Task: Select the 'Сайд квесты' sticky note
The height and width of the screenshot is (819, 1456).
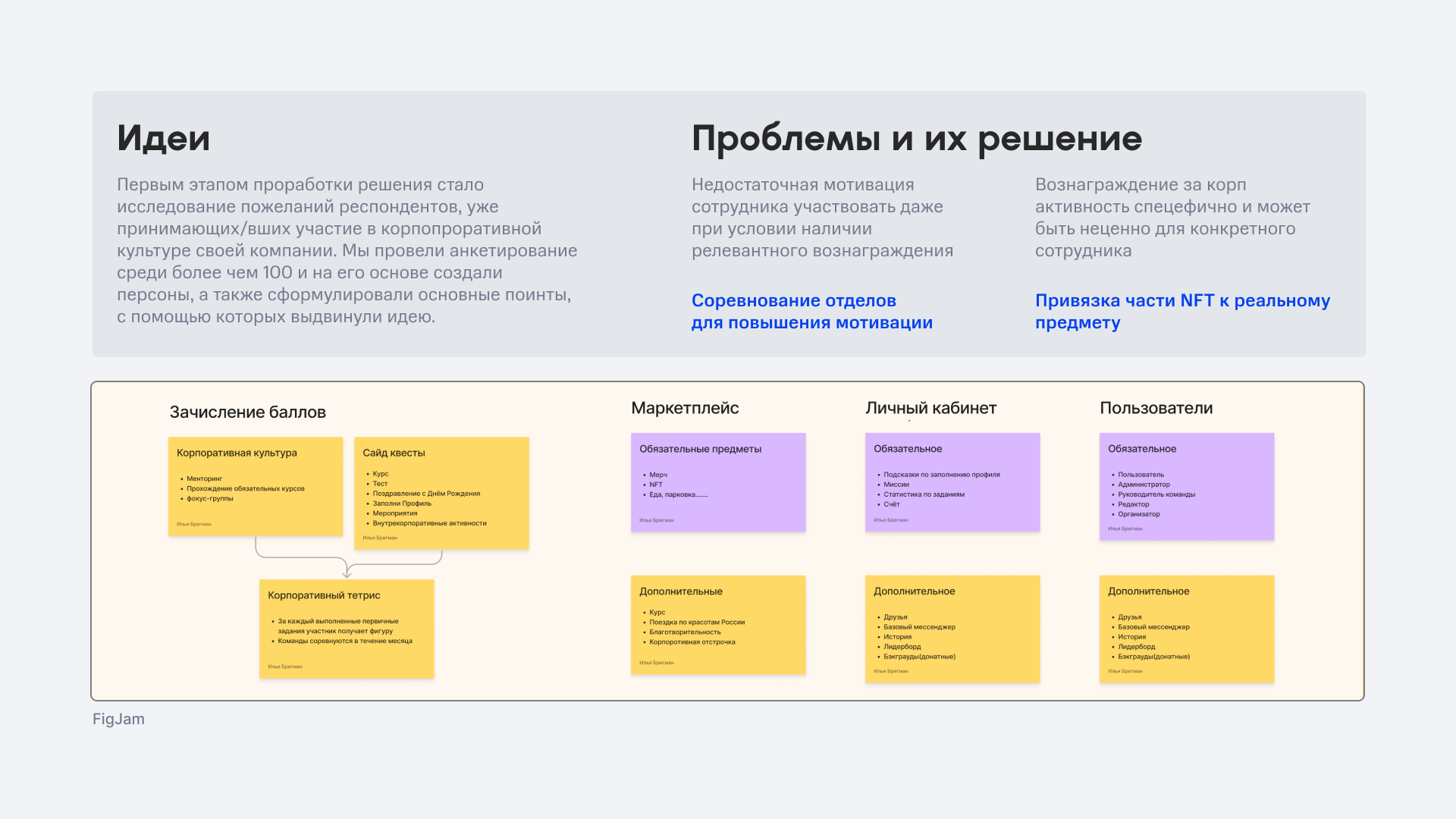Action: coord(441,493)
